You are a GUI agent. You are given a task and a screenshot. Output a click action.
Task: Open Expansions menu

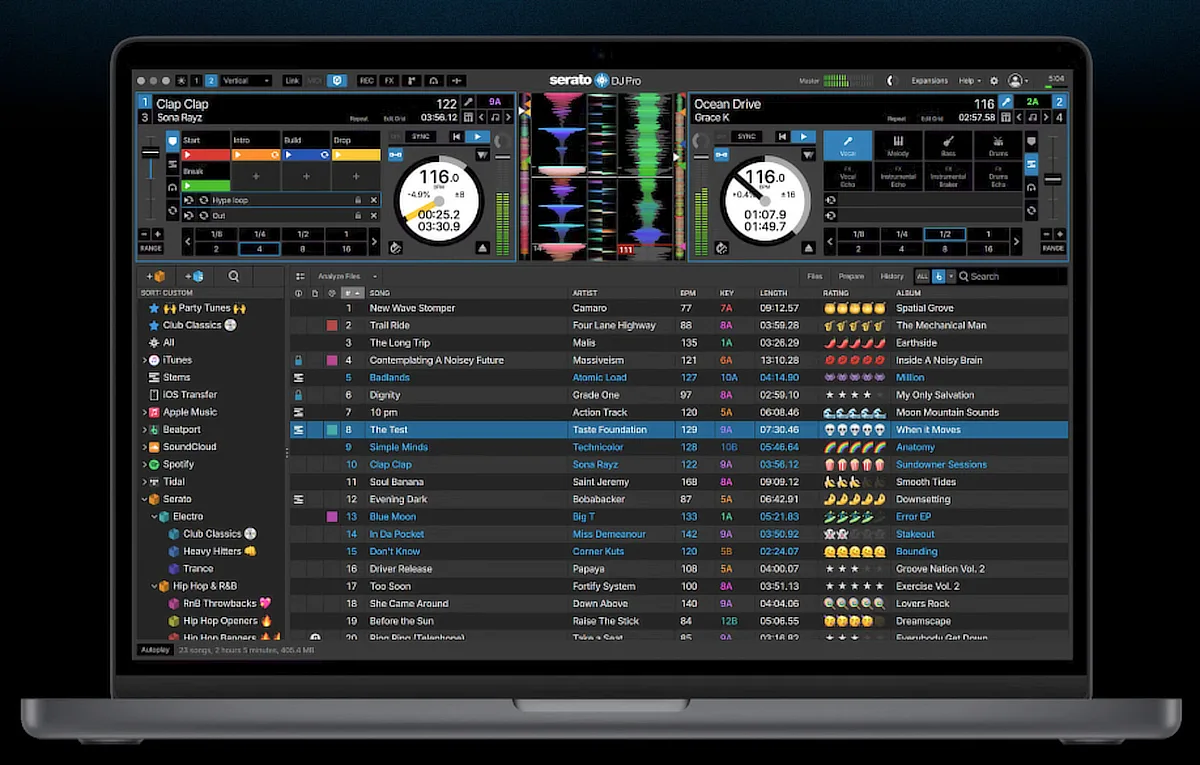(x=929, y=80)
